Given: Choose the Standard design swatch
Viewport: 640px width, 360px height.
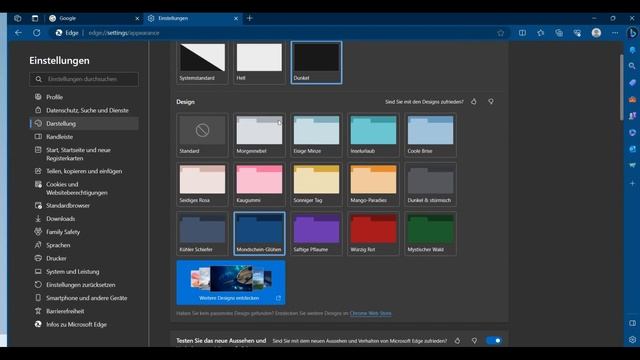Looking at the screenshot, I should pos(202,135).
